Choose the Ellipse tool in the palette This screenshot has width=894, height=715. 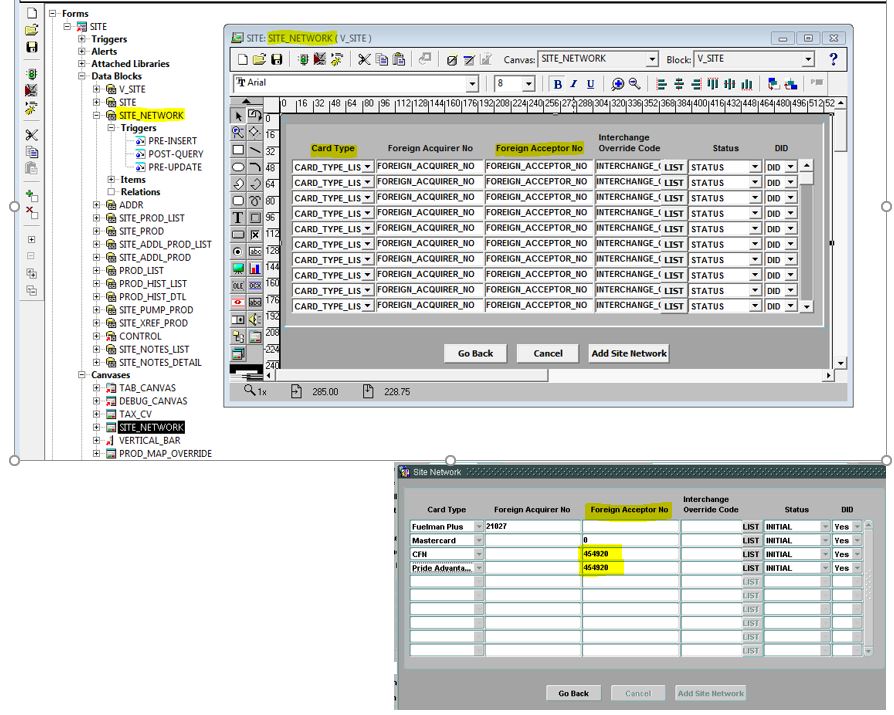(x=239, y=167)
